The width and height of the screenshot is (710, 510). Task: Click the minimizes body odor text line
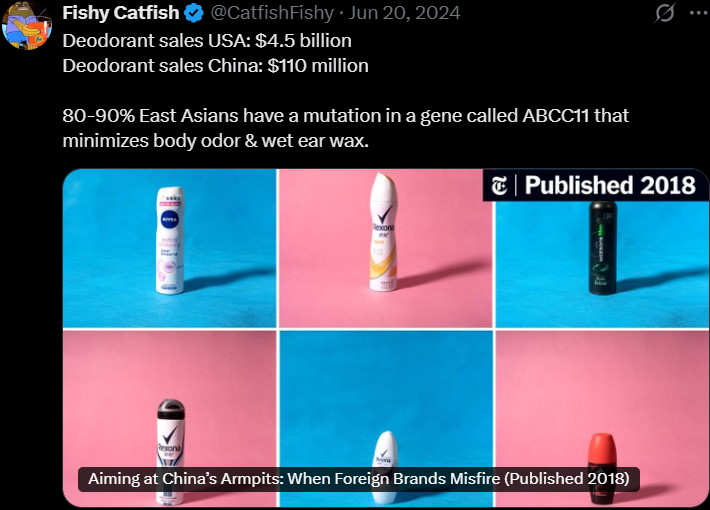216,141
